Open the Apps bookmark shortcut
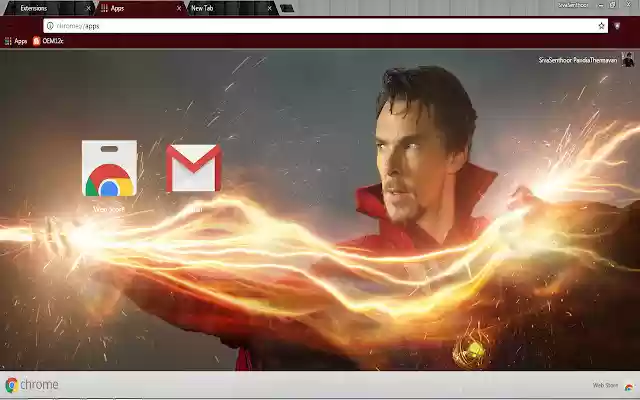The image size is (640, 400). 16,41
